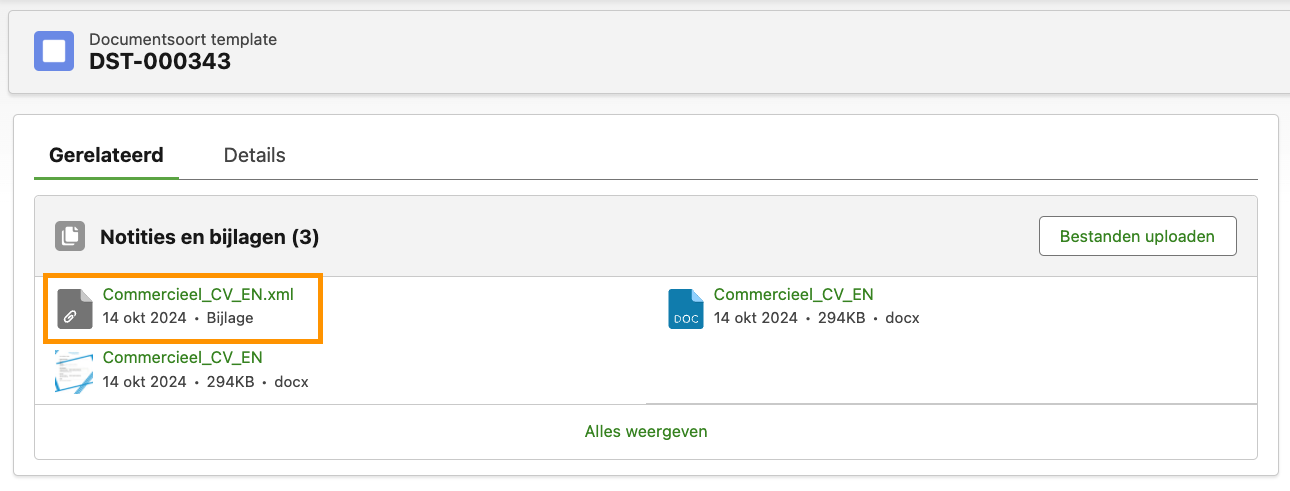Click the DST-000343 record title
1290x491 pixels.
tap(160, 62)
